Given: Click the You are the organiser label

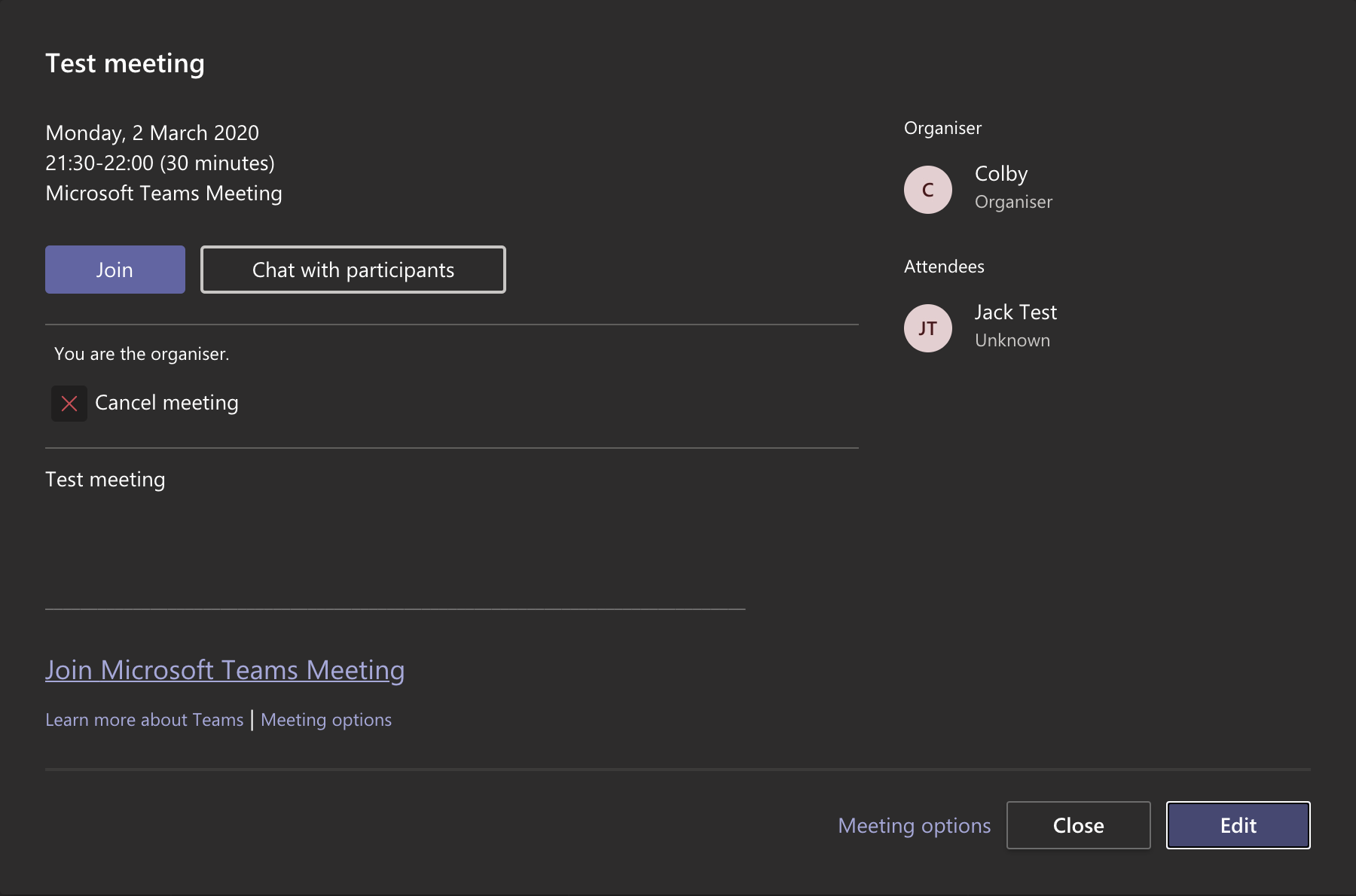Looking at the screenshot, I should [141, 353].
